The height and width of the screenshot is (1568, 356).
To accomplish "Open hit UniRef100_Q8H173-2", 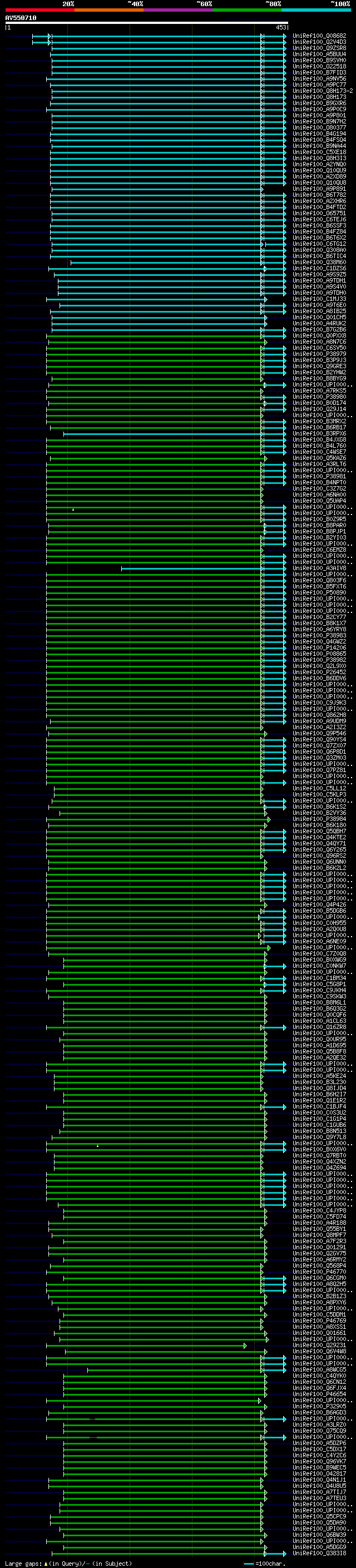I will 323,91.
